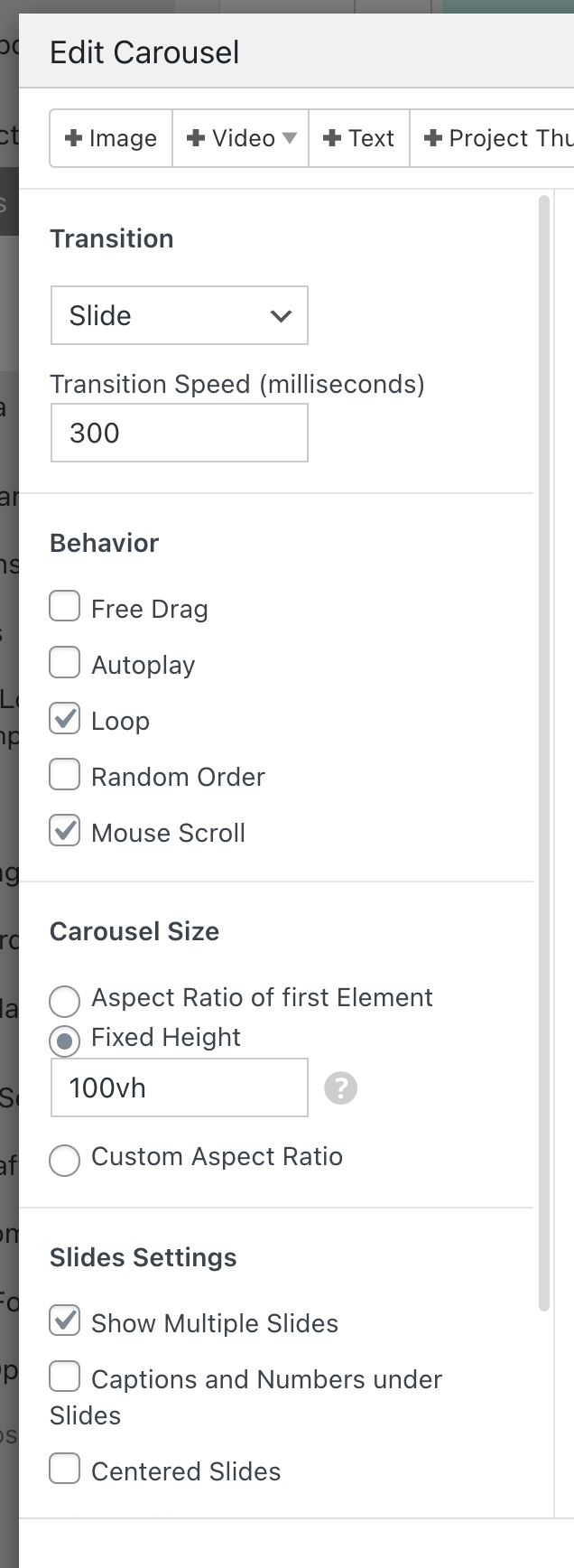Enable Random Order option

[x=65, y=774]
